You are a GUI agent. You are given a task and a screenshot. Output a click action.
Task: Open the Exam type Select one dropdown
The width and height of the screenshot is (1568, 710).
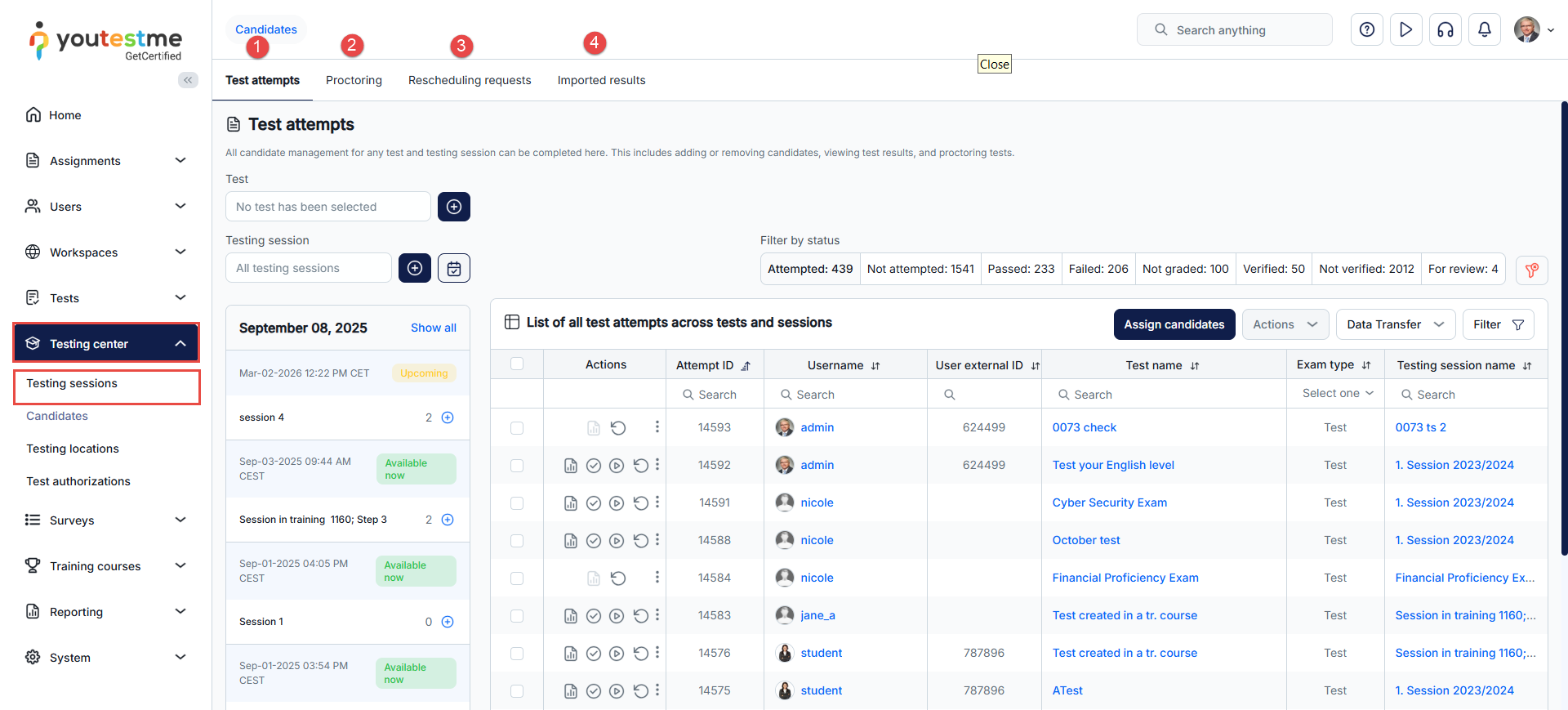[1337, 394]
